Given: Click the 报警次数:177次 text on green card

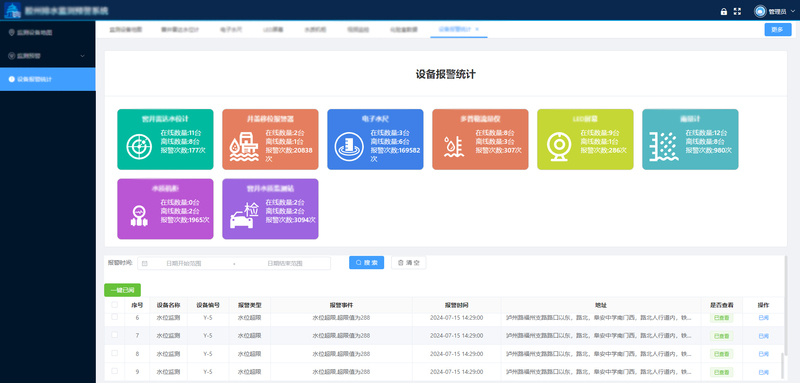Looking at the screenshot, I should click(183, 150).
